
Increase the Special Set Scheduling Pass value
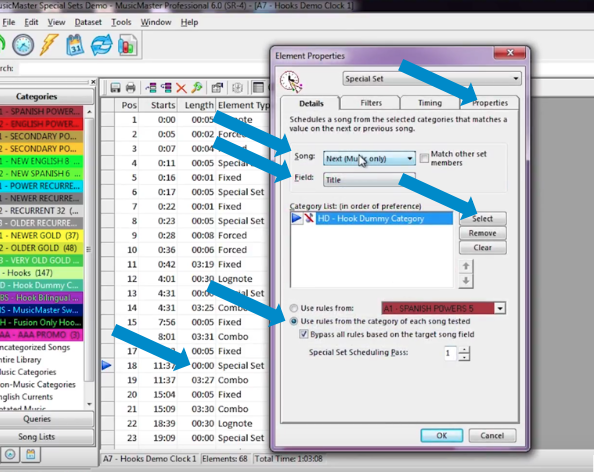(x=464, y=350)
